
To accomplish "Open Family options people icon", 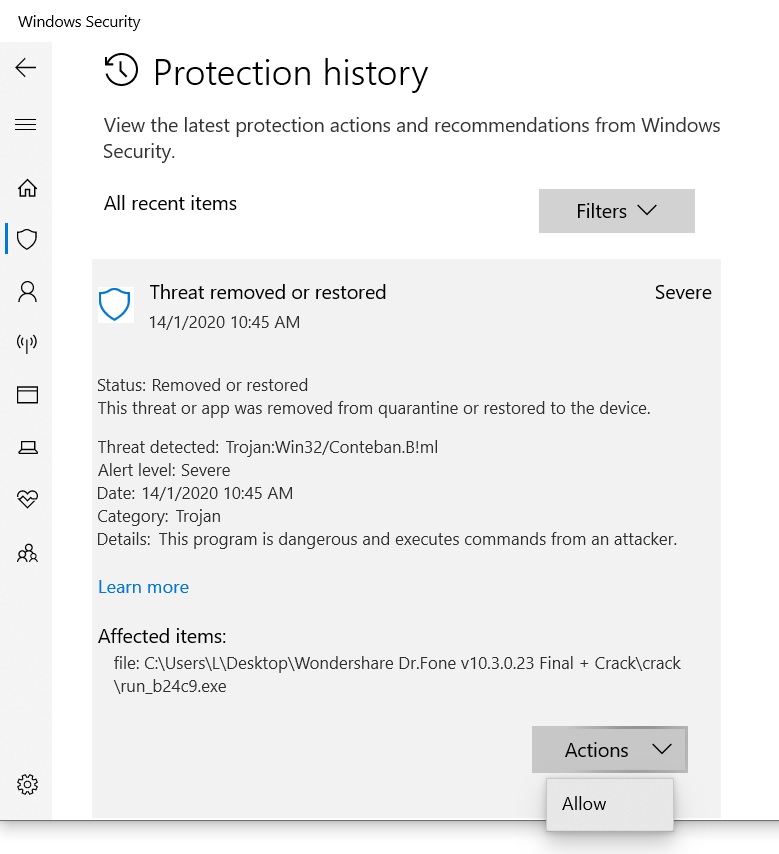I will pos(27,553).
